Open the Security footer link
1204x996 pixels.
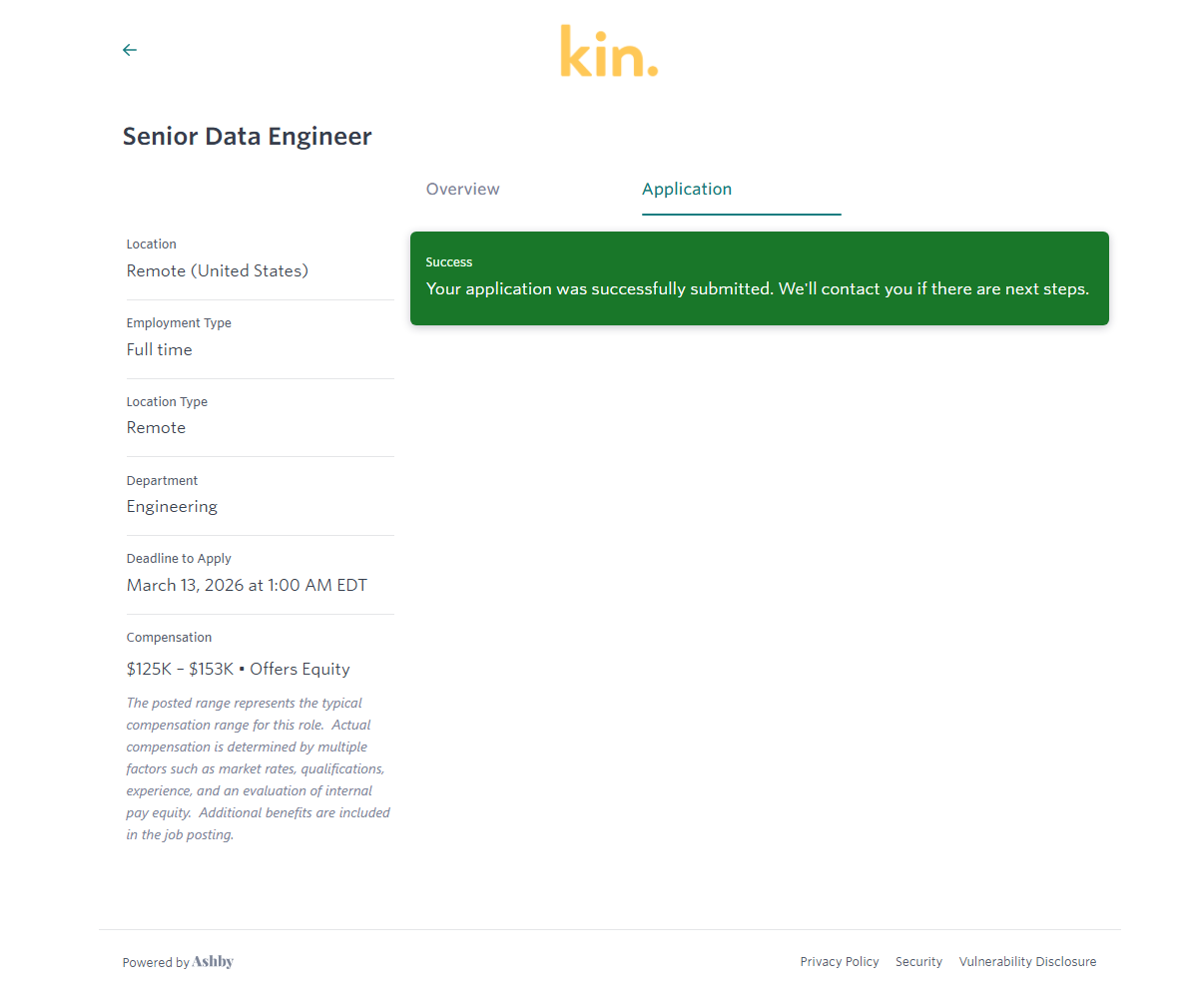tap(918, 962)
